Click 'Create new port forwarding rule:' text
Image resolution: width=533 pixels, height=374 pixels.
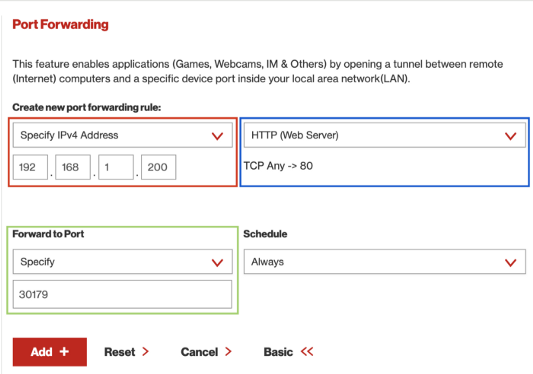[x=87, y=107]
